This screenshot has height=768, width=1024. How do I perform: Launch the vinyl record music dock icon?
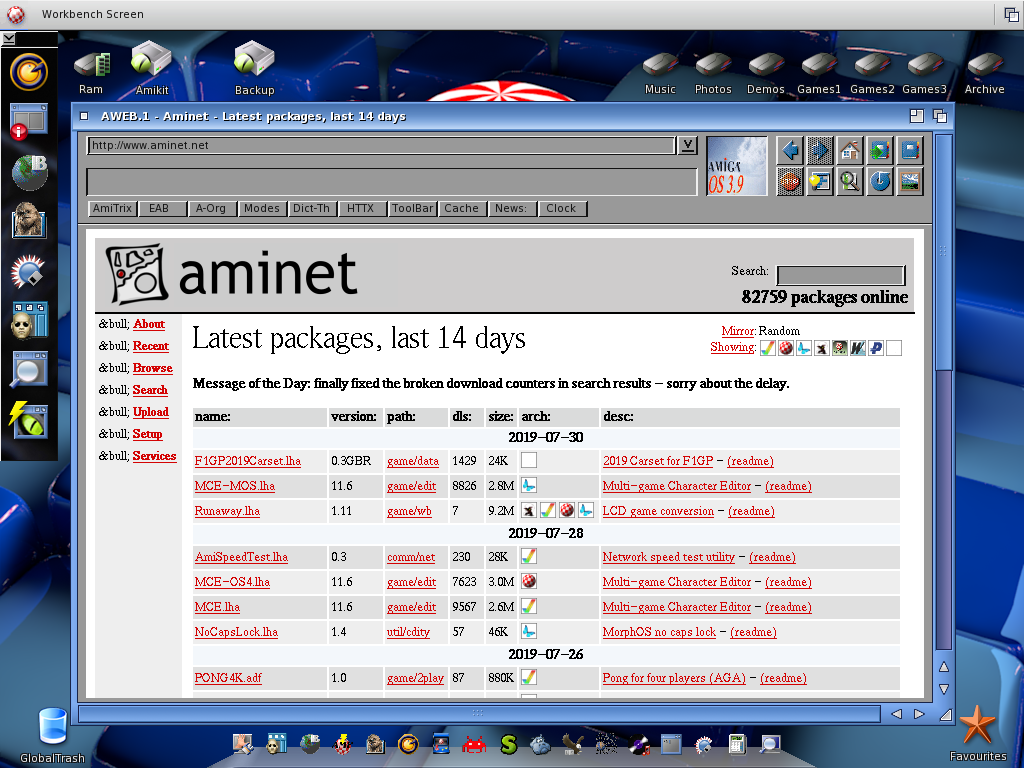point(639,744)
